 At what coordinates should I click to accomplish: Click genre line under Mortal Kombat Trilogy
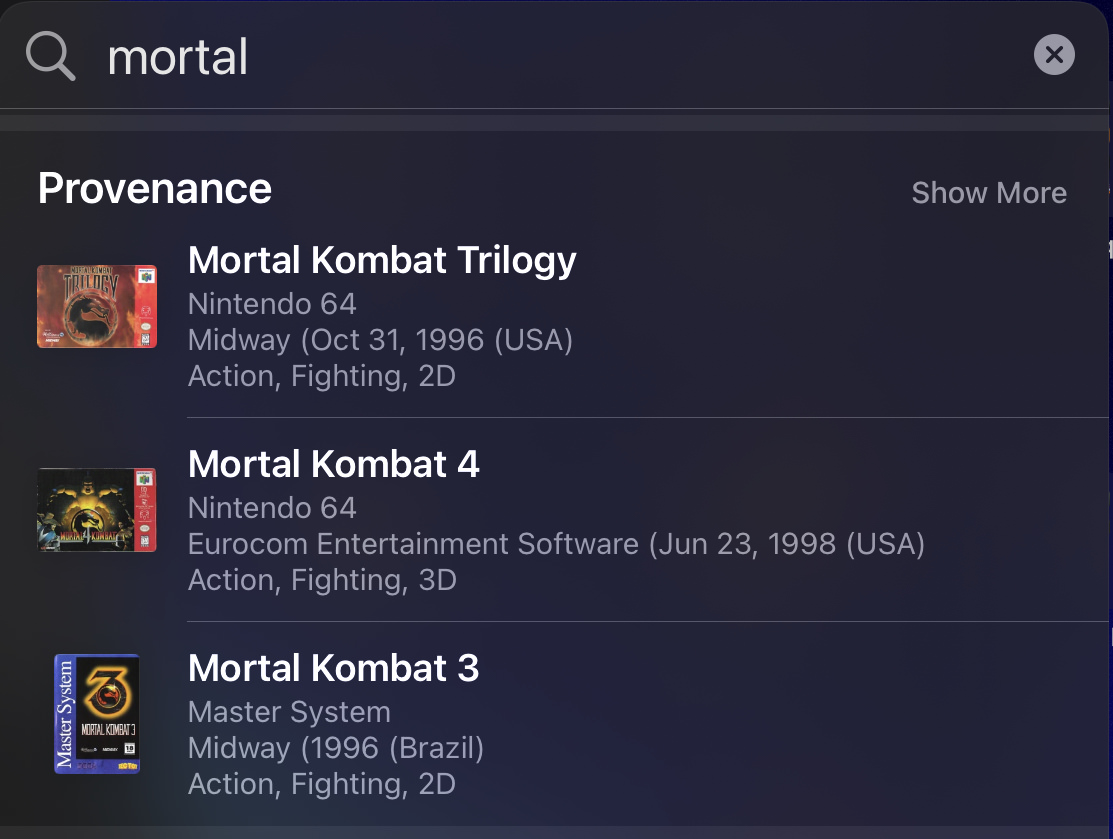pos(322,376)
